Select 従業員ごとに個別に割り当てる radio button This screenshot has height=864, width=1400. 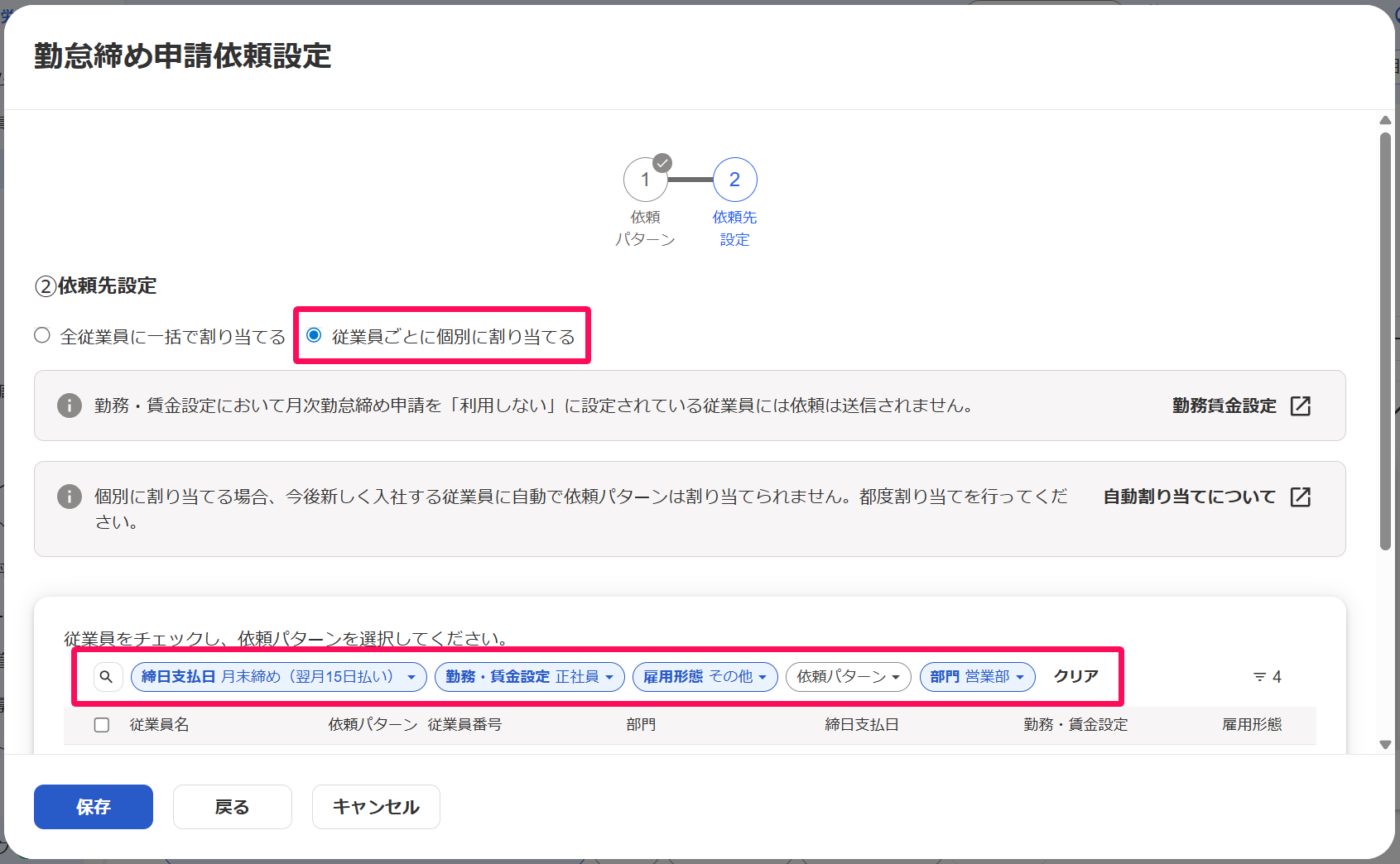tap(314, 335)
